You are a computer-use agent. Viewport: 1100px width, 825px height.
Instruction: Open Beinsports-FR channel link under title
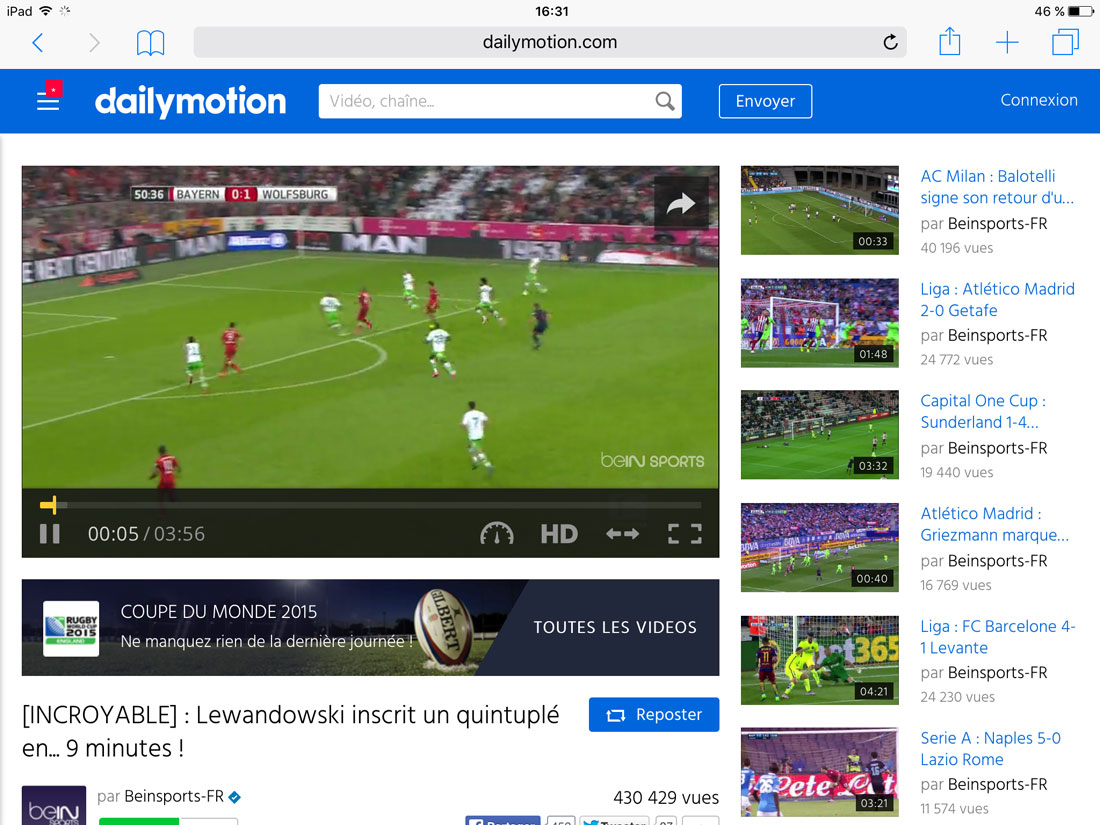pyautogui.click(x=174, y=796)
